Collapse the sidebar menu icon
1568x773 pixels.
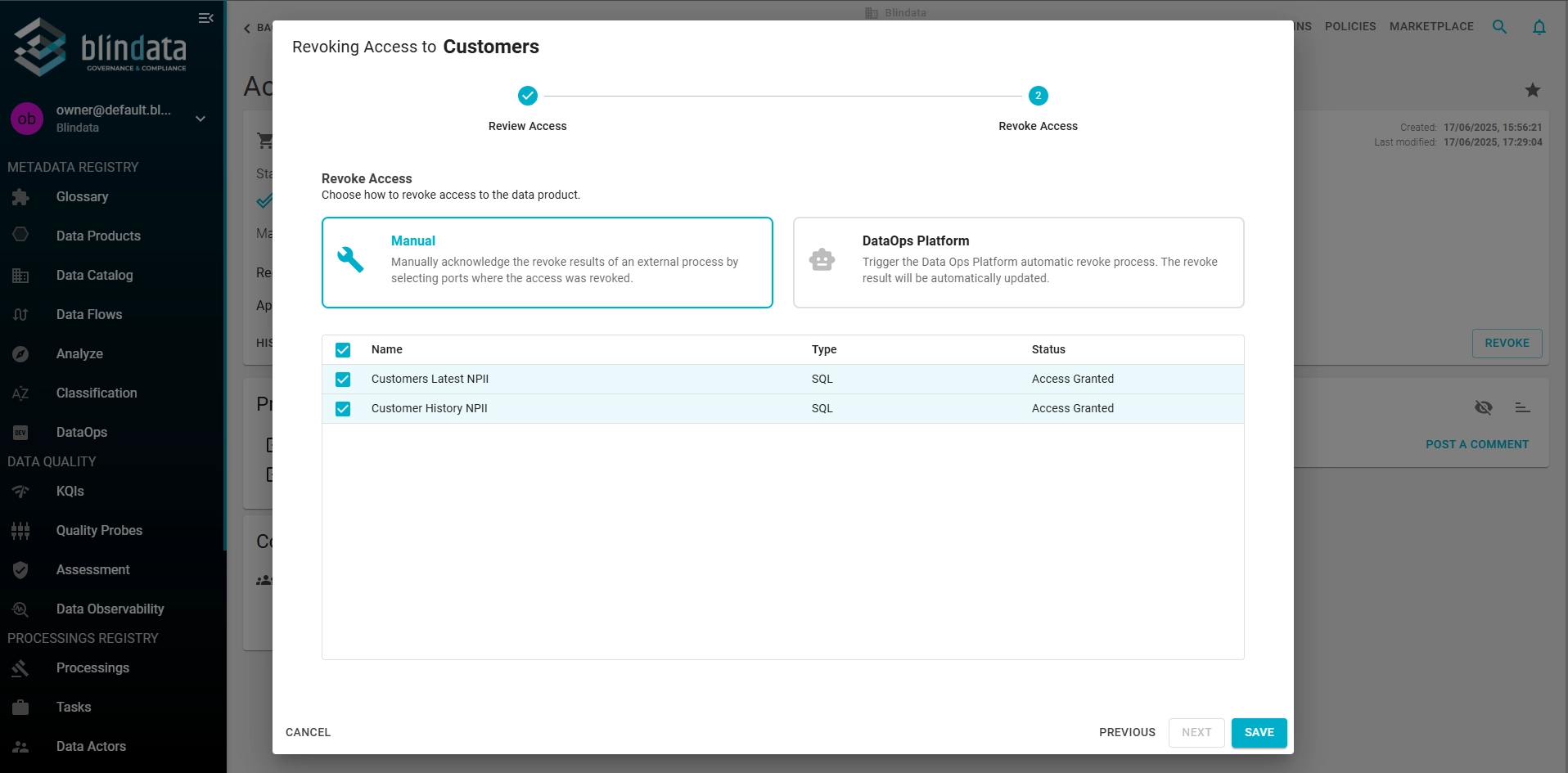coord(206,18)
